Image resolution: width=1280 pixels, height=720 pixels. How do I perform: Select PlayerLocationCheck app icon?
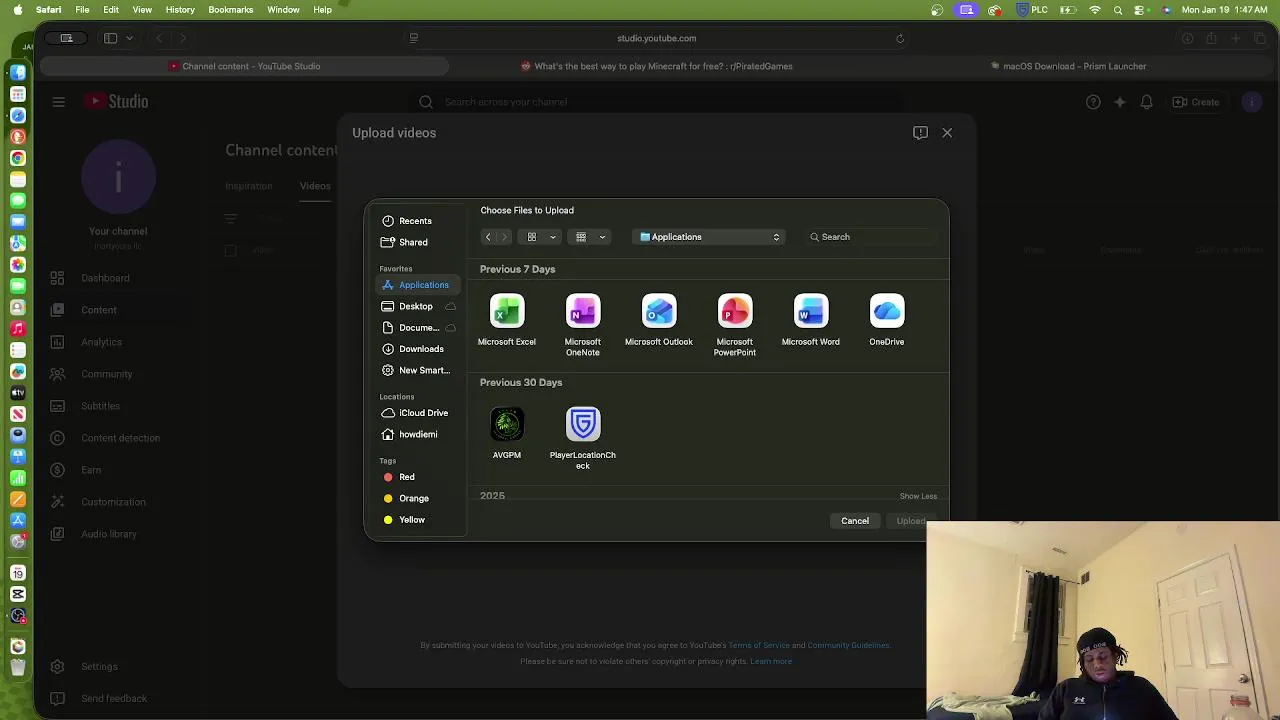(x=583, y=424)
